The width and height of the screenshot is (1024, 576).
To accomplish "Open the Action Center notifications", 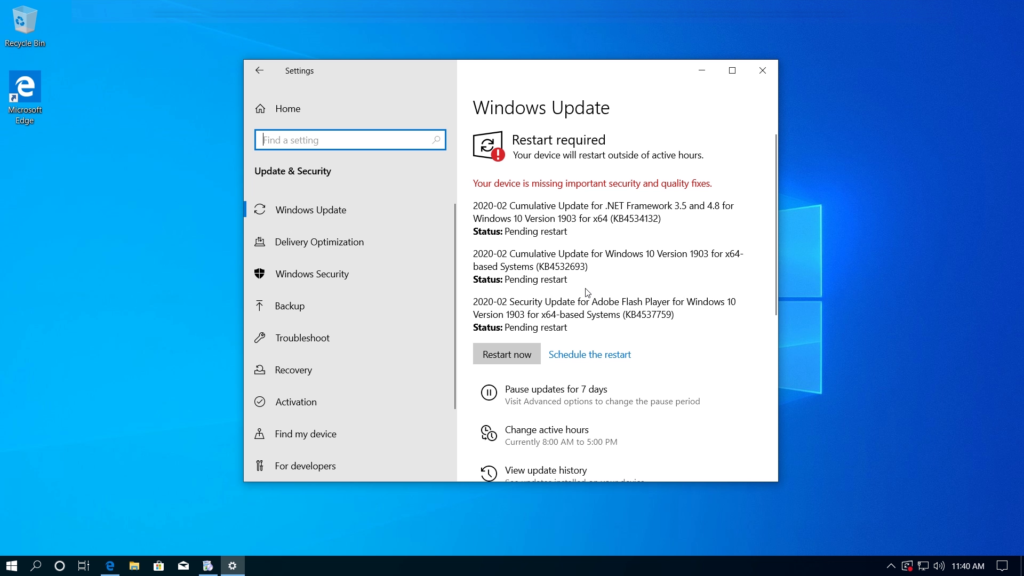I will [x=1002, y=566].
